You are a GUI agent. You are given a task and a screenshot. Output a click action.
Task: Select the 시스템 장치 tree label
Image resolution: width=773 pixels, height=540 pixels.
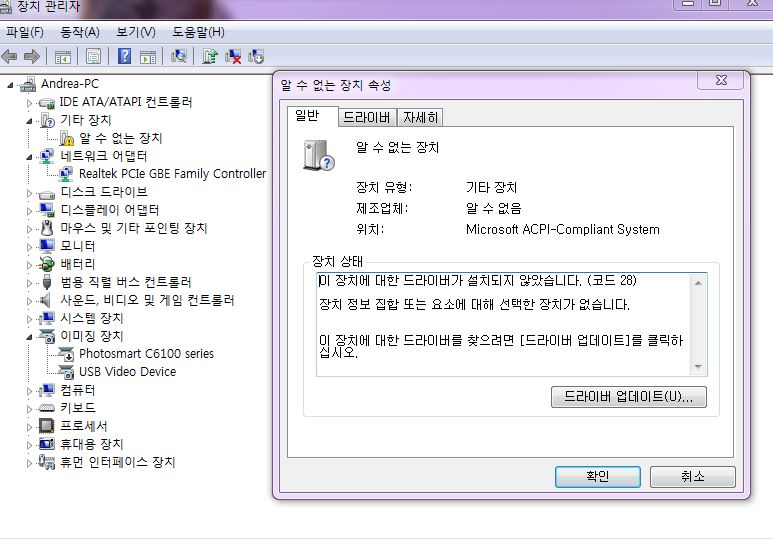(x=91, y=318)
